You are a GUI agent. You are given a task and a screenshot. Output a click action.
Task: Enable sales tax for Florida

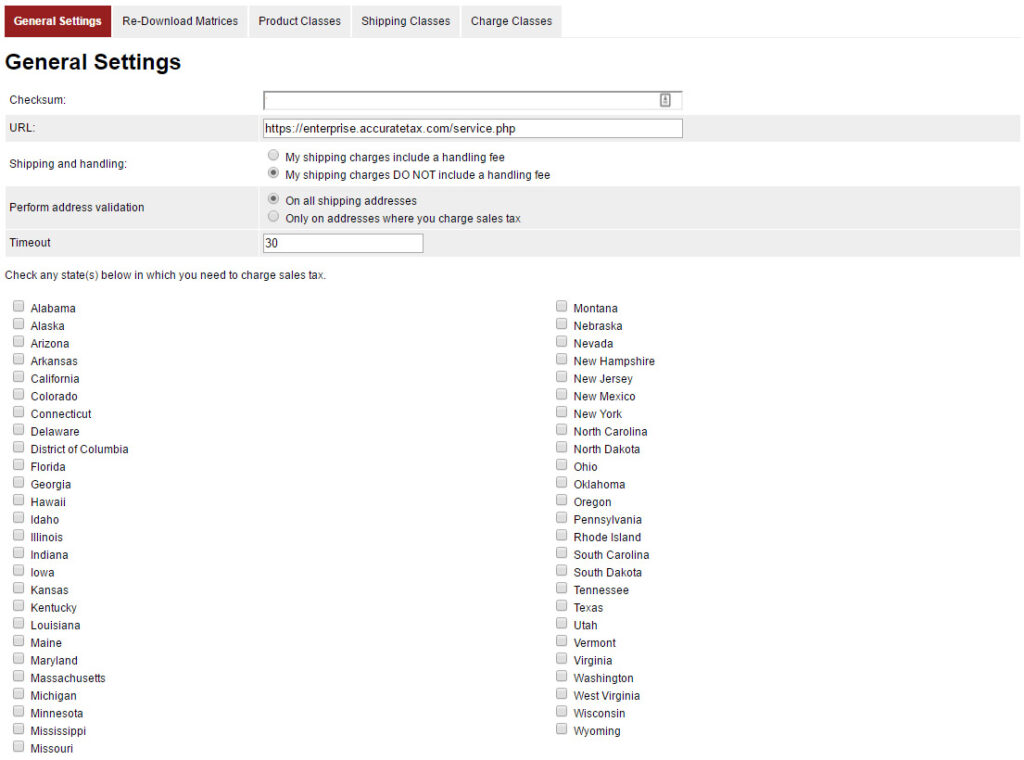coord(18,464)
